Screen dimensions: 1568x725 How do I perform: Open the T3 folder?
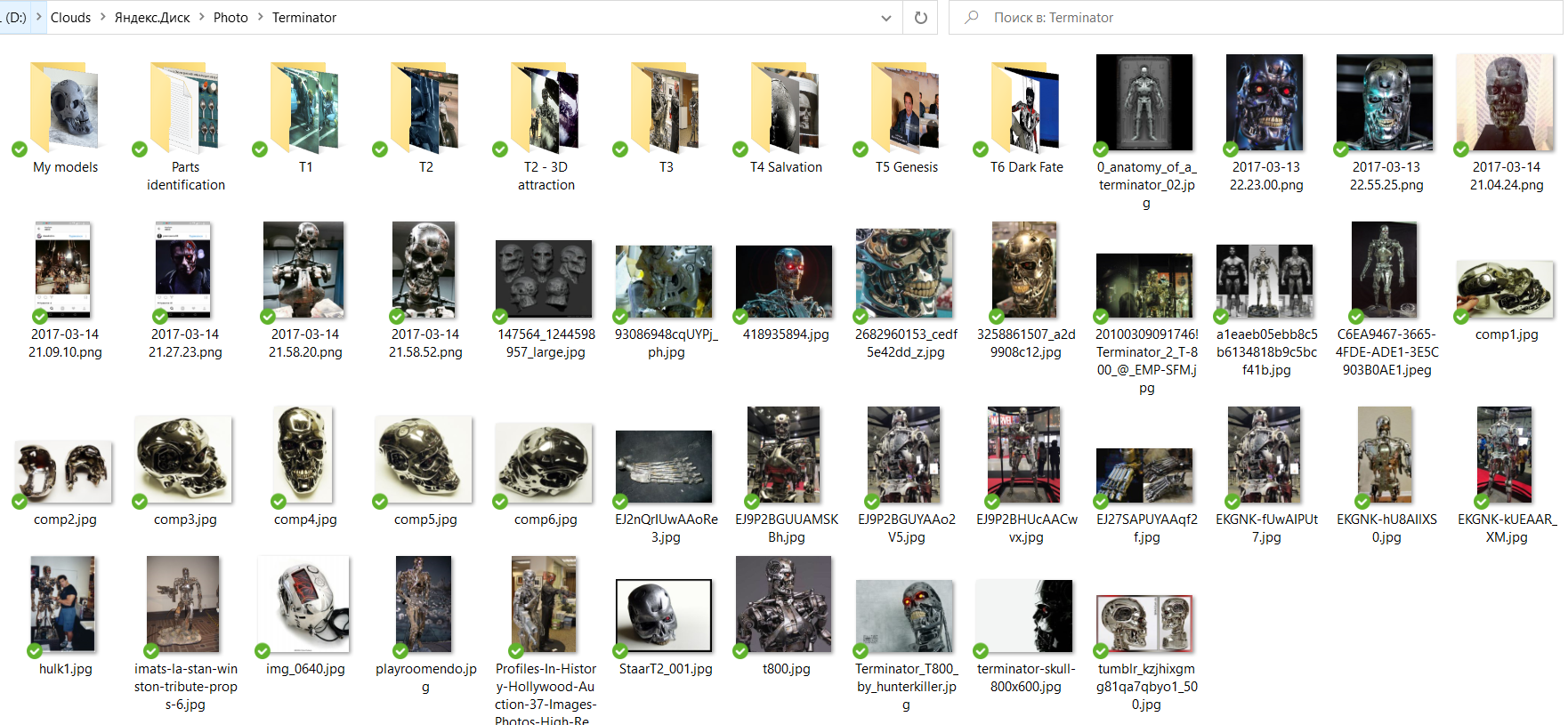[x=666, y=108]
